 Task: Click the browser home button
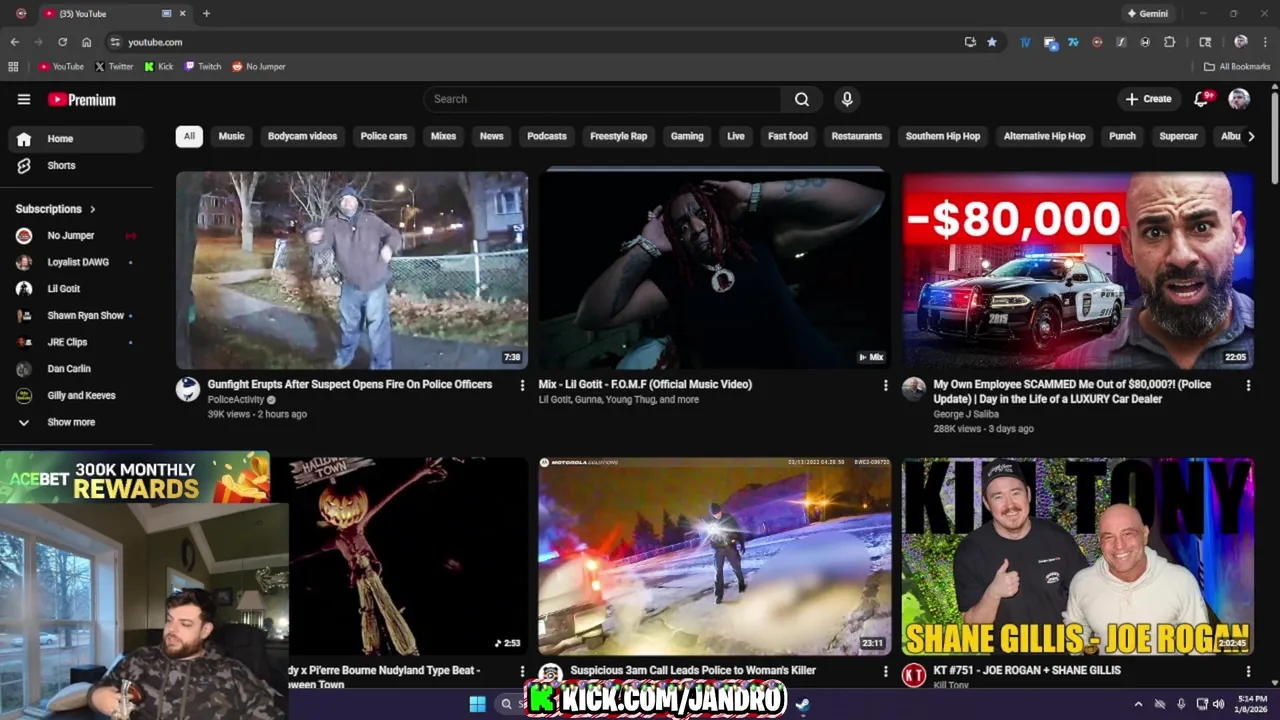click(86, 42)
